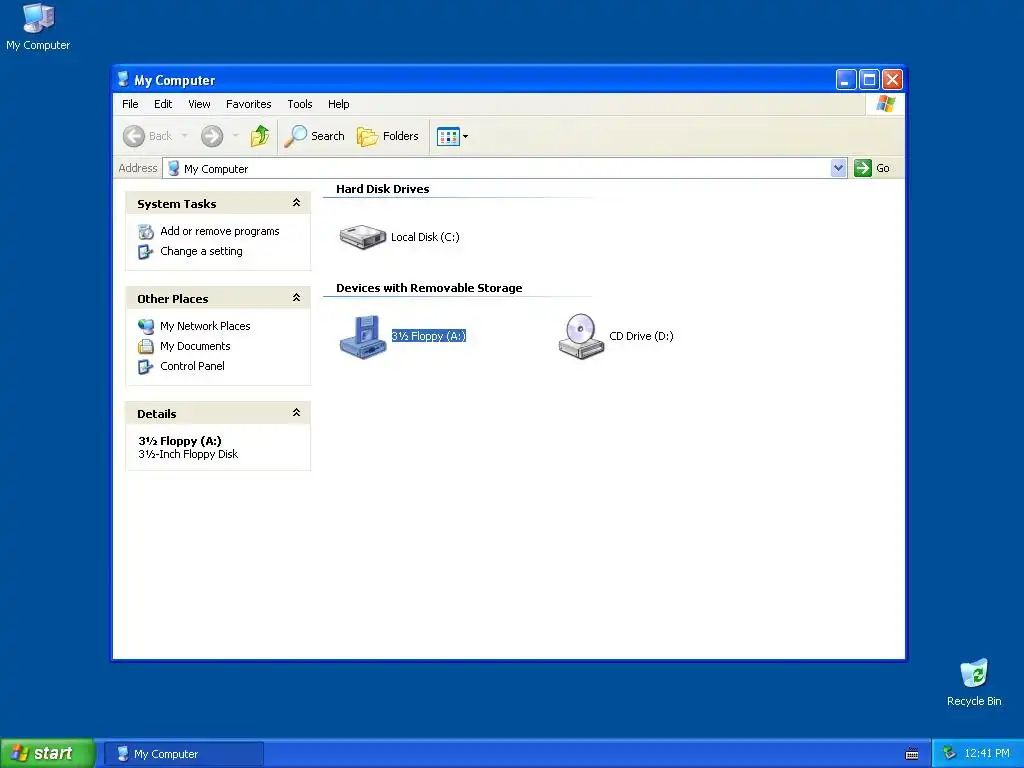The height and width of the screenshot is (768, 1024).
Task: Click the Control Panel sidebar icon
Action: pos(146,366)
